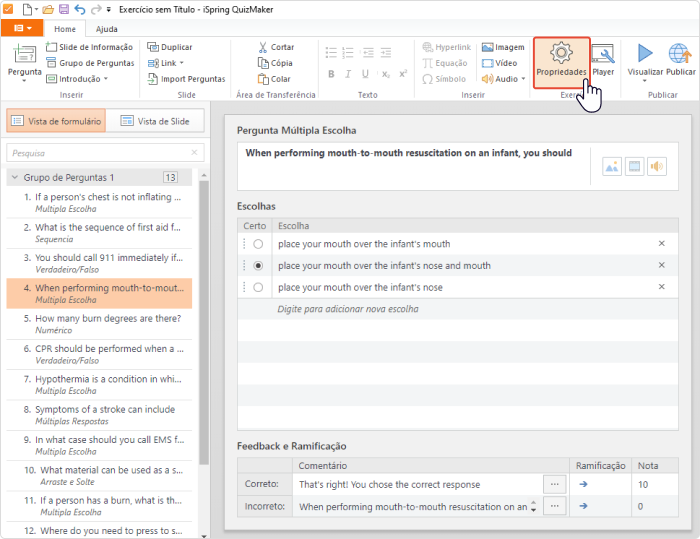This screenshot has height=539, width=700.
Task: Add video to the question text
Action: tap(634, 167)
